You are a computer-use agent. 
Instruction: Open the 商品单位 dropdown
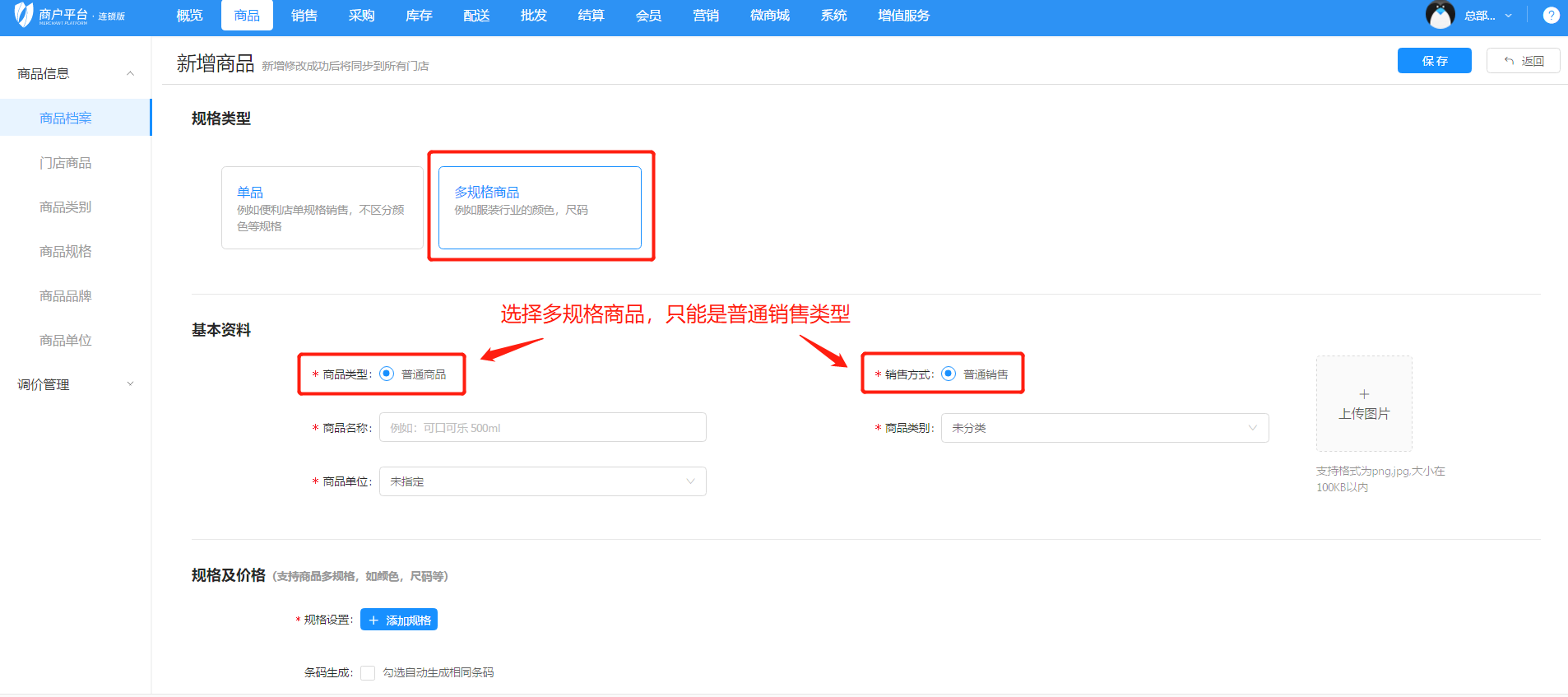542,481
